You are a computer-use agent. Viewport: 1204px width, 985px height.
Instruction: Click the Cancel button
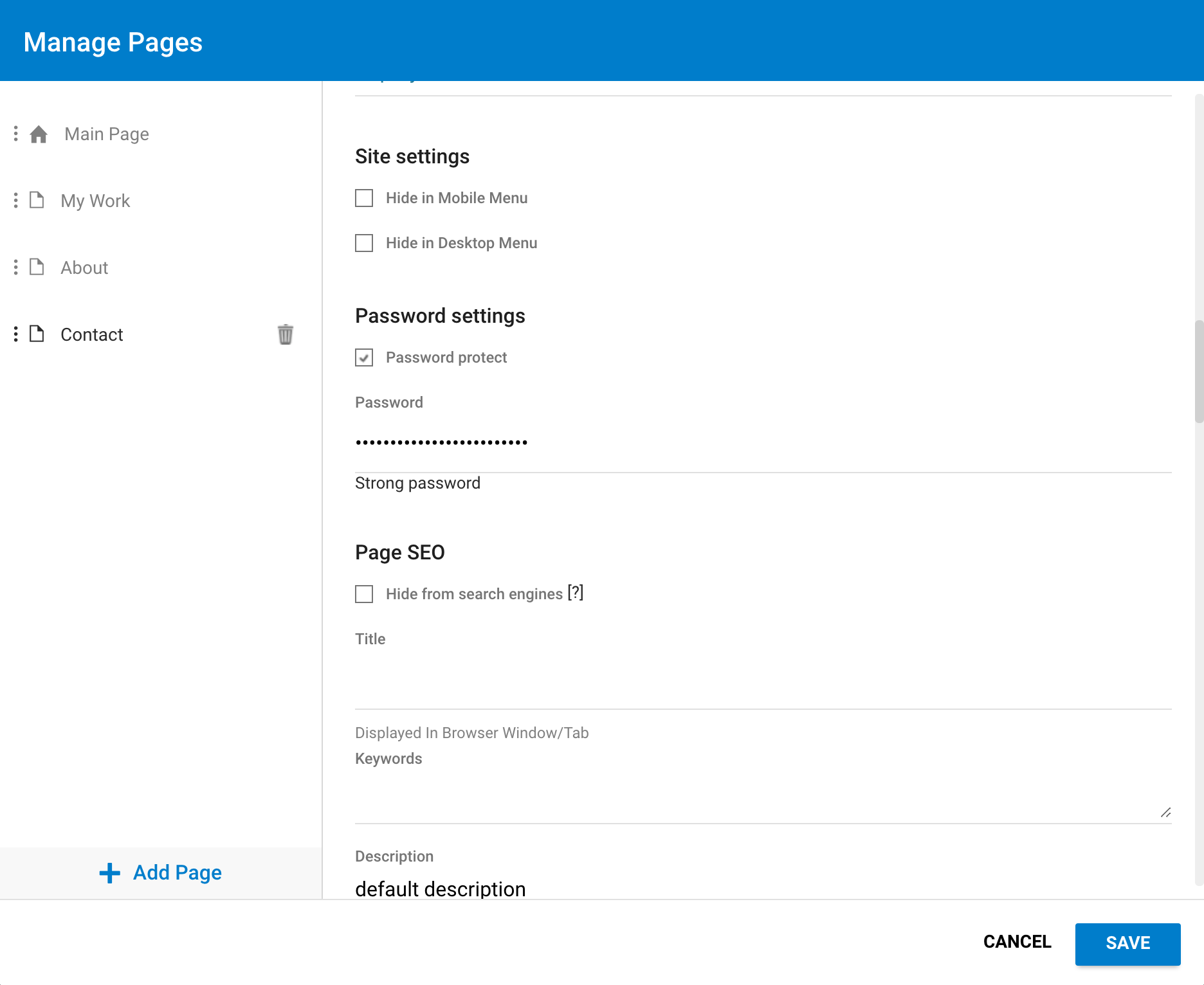pyautogui.click(x=1016, y=942)
